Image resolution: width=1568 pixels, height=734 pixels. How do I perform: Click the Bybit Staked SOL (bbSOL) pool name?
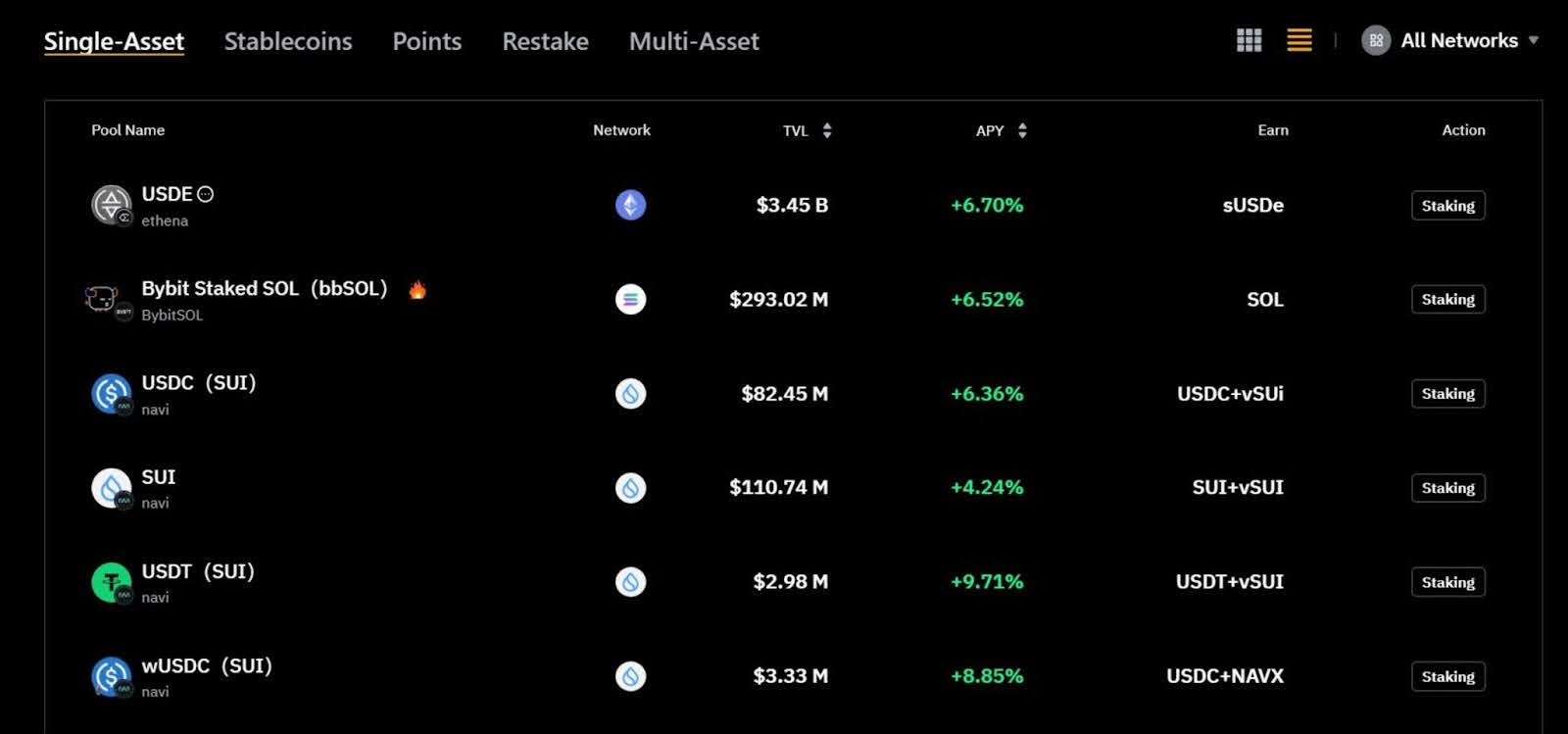pos(265,288)
